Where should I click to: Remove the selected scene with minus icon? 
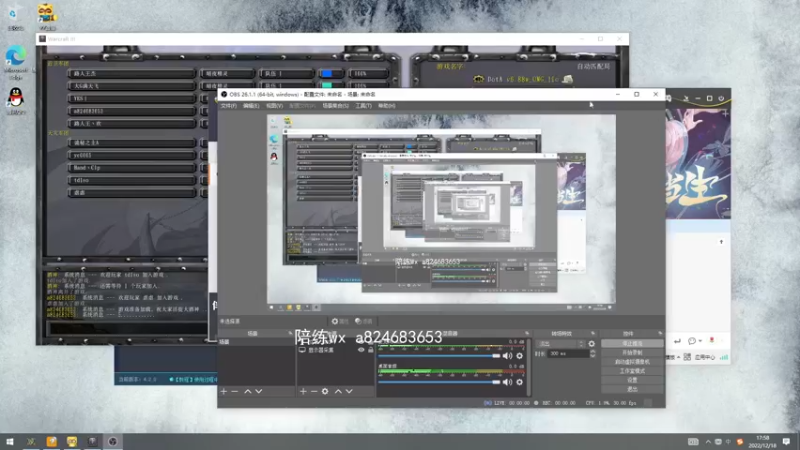(235, 391)
